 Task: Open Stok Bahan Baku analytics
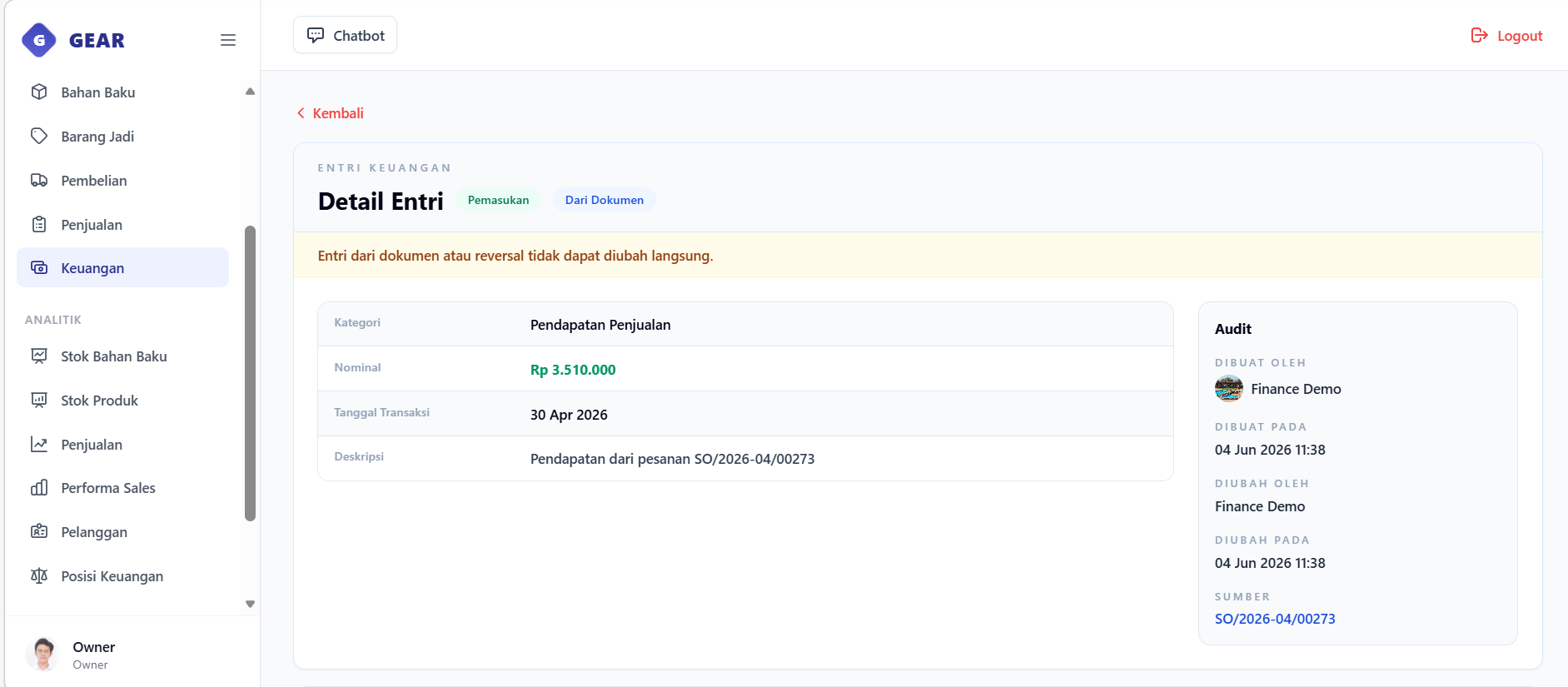click(x=122, y=356)
